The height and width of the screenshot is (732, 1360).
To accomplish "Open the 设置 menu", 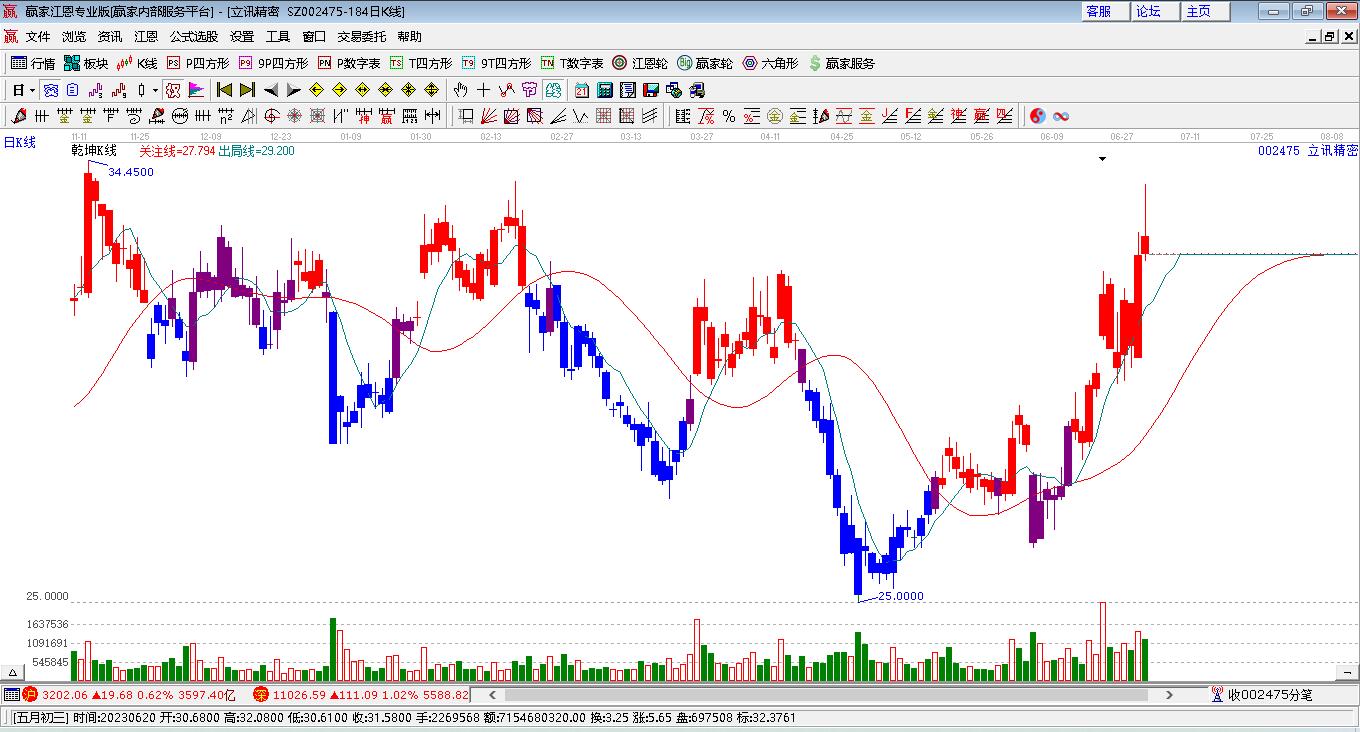I will click(x=242, y=37).
